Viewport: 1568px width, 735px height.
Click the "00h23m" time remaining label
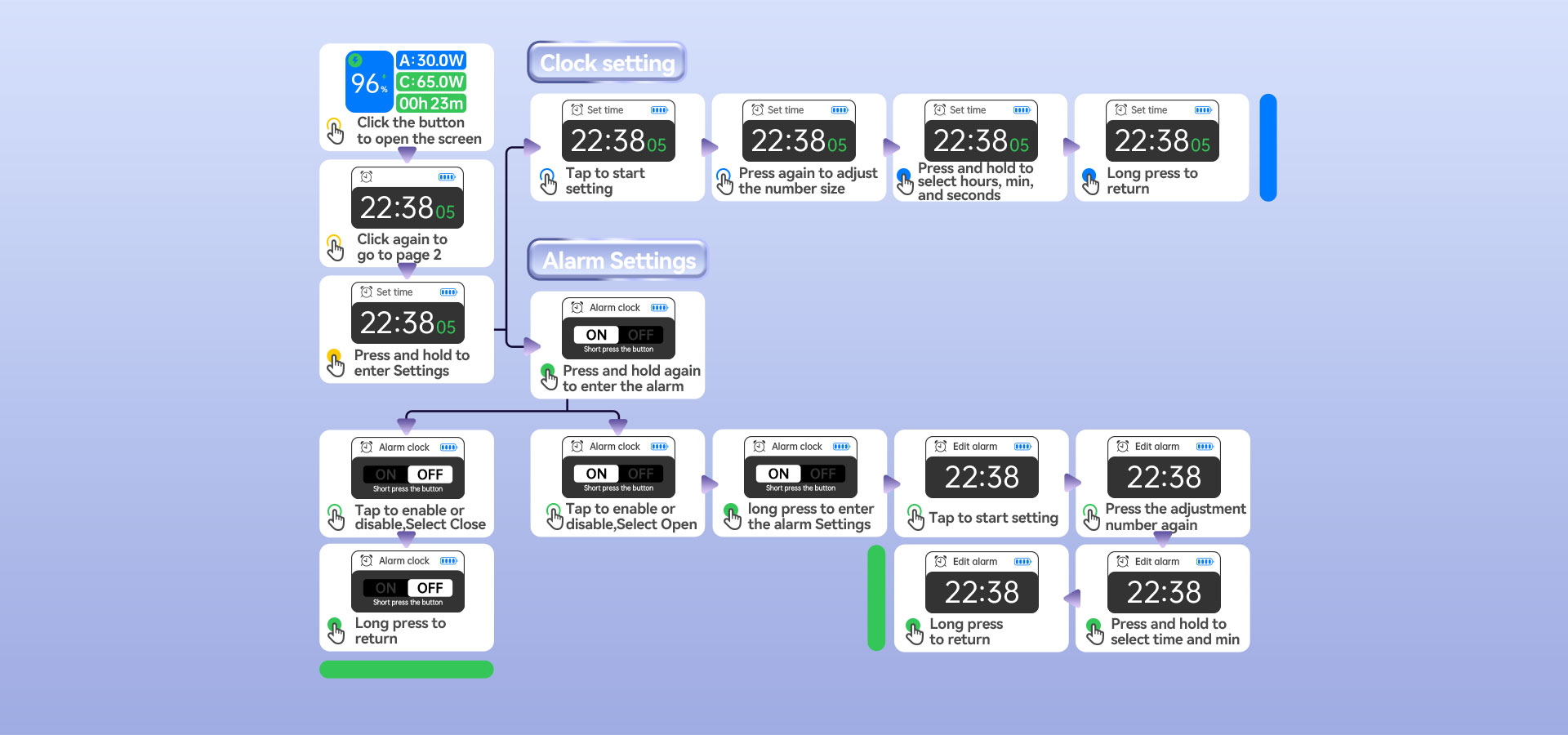[431, 104]
